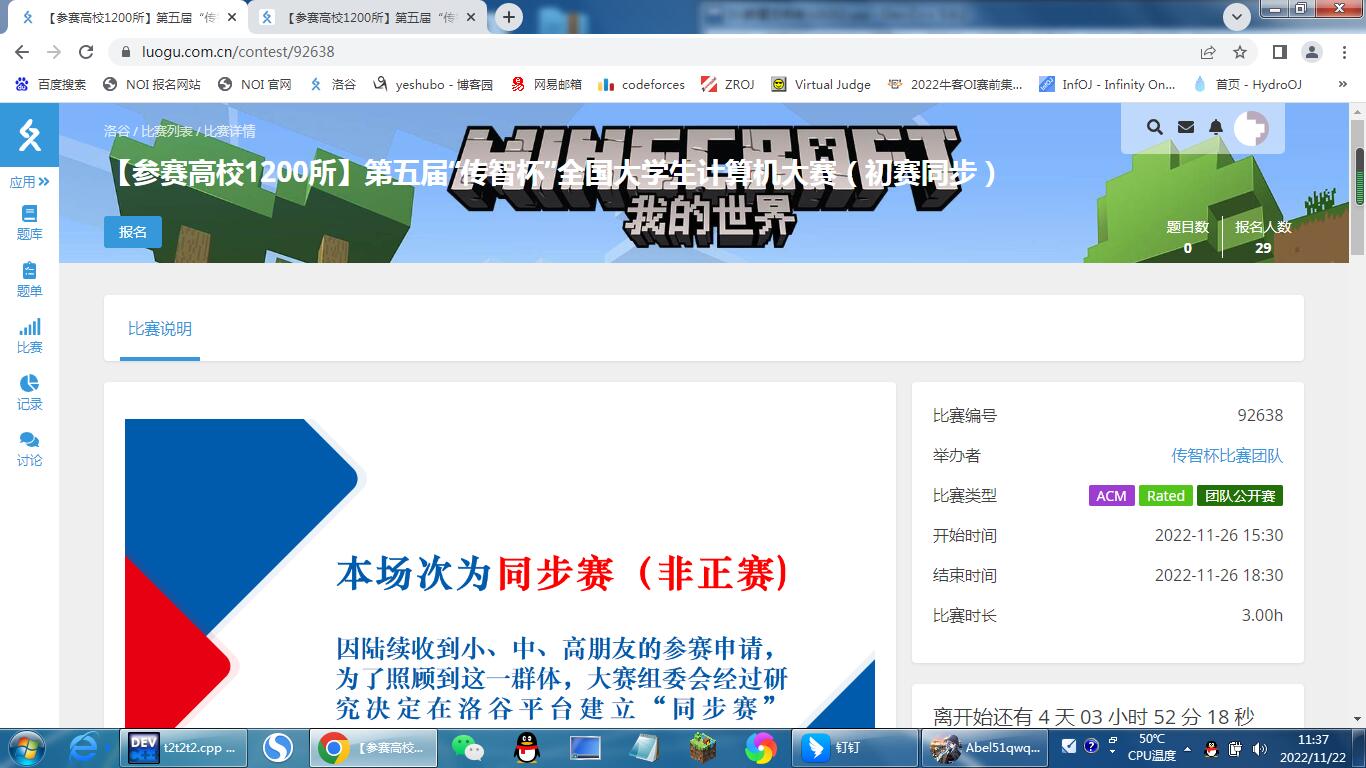Open 记录 submission records in sidebar

(29, 392)
